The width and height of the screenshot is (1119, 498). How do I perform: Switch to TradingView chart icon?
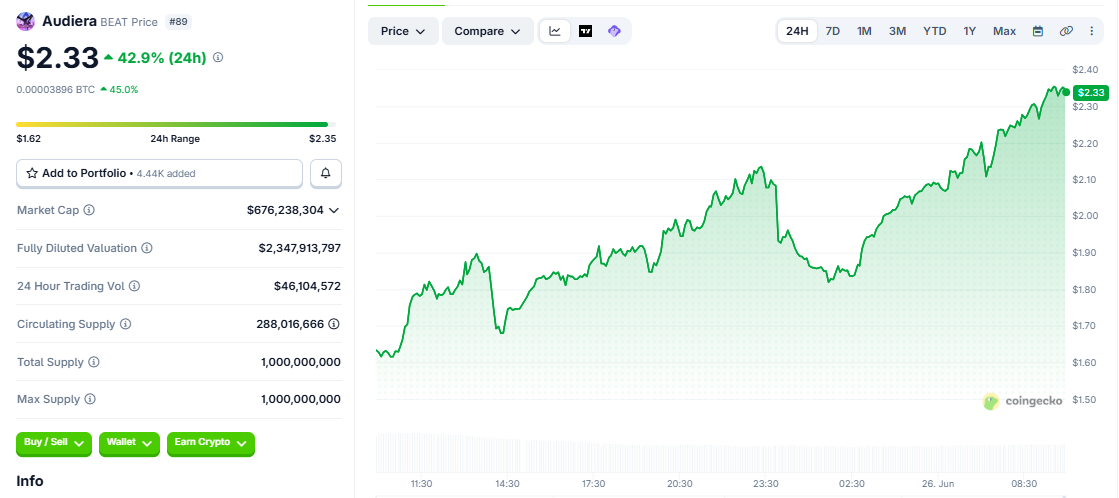point(585,31)
